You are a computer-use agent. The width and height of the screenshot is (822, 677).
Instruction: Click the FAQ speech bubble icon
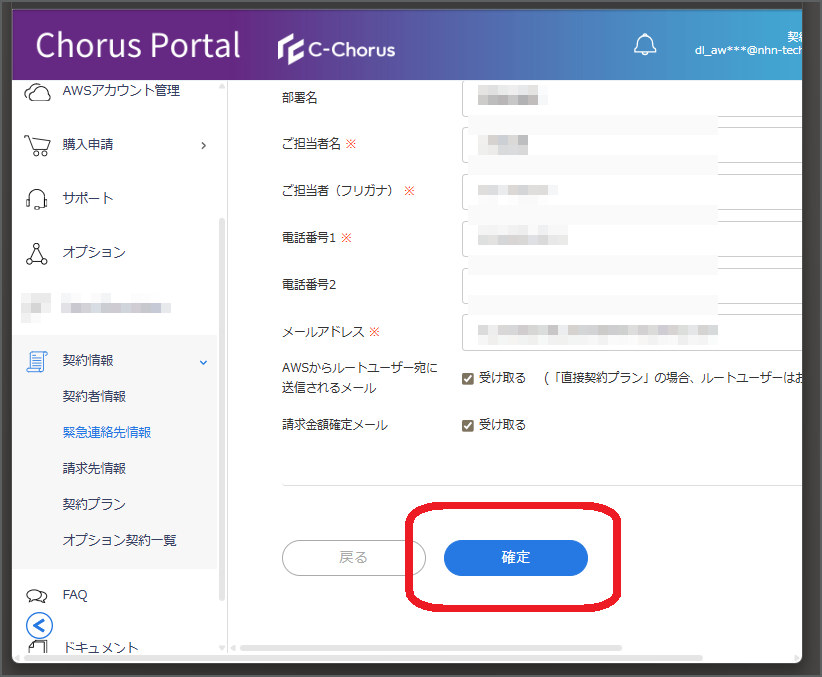(x=37, y=596)
